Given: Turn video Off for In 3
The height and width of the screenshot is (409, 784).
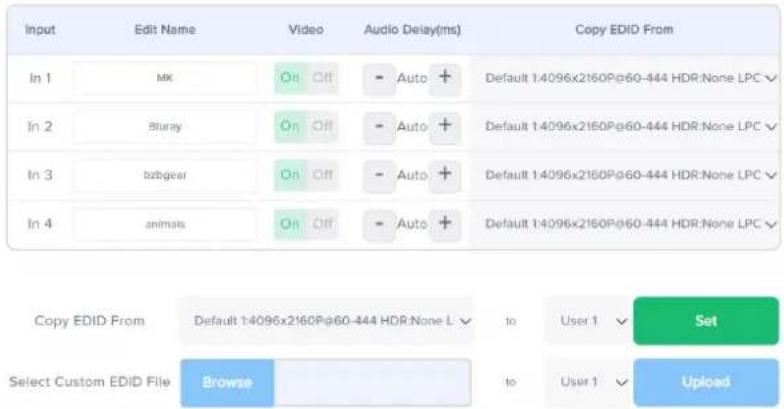Looking at the screenshot, I should coord(322,175).
